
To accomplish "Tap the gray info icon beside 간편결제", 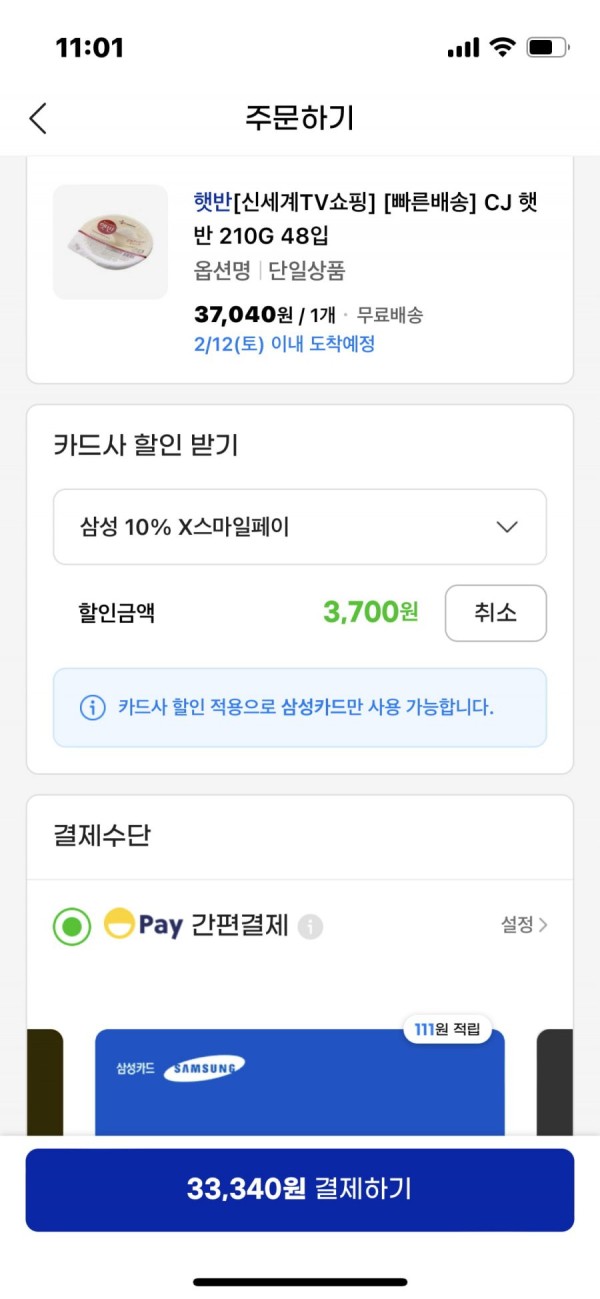I will coord(310,927).
